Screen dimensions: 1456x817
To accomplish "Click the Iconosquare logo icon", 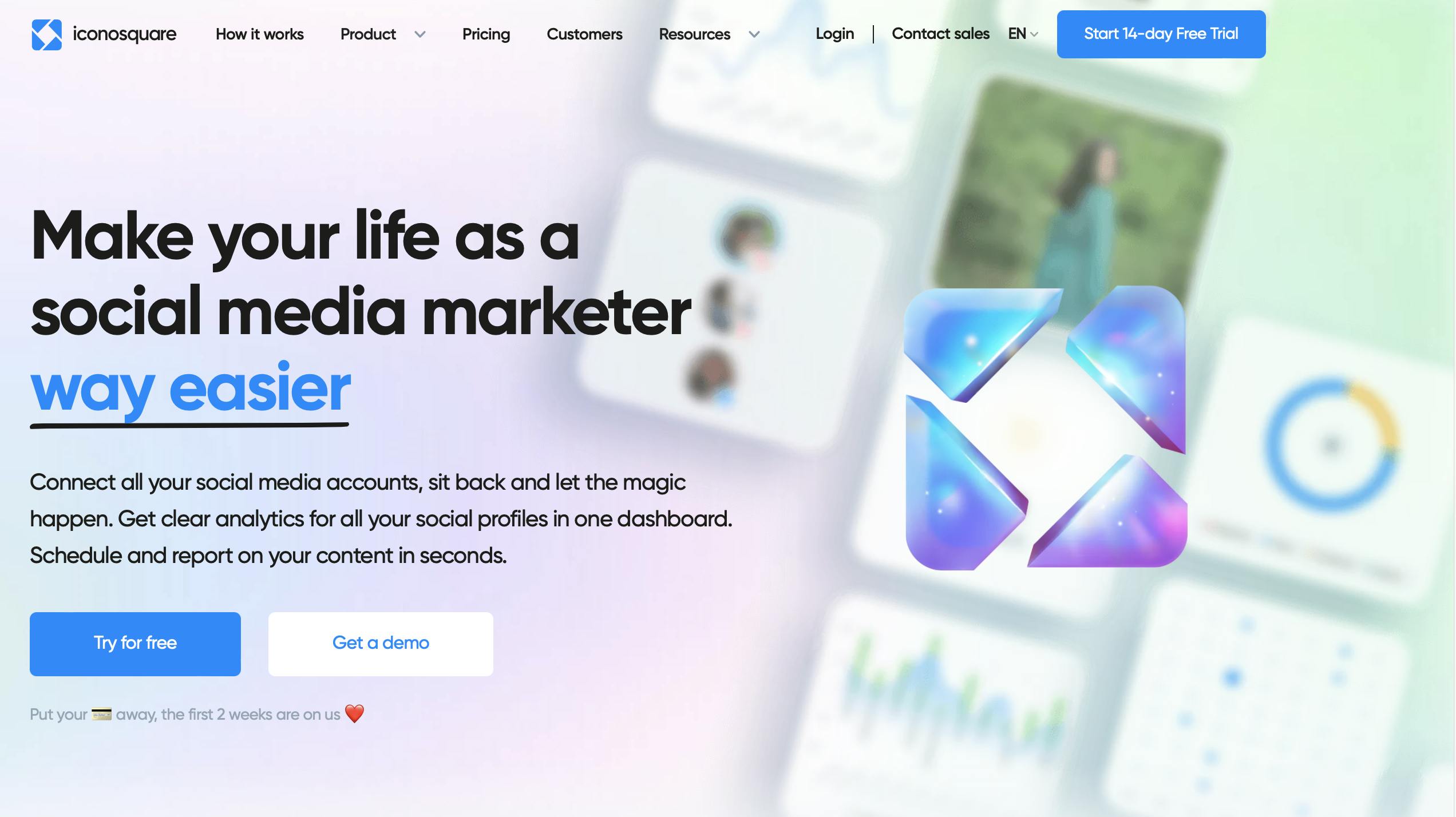I will tap(46, 34).
